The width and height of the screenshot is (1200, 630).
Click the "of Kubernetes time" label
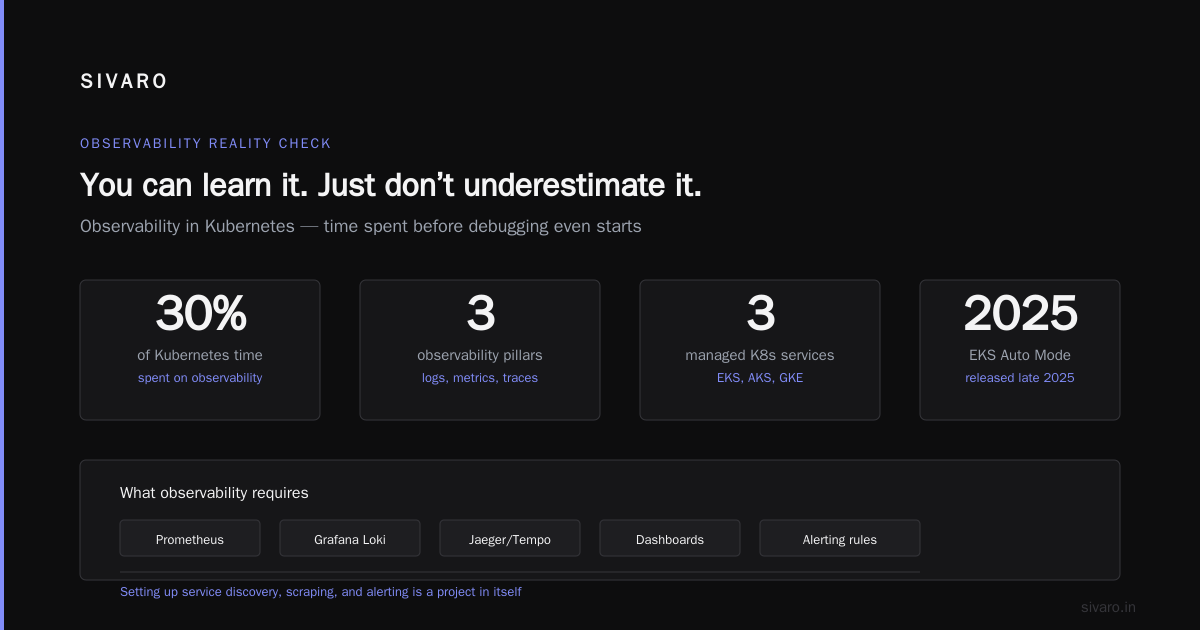[x=200, y=355]
